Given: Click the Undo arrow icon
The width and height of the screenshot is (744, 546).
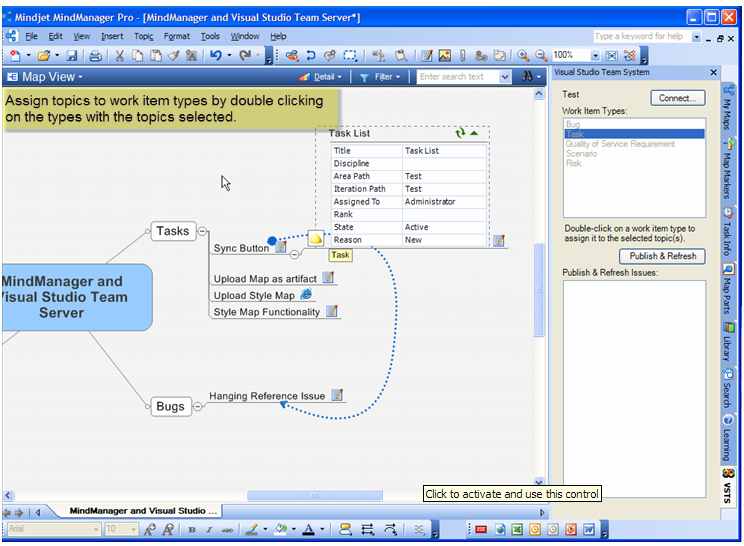Looking at the screenshot, I should tap(215, 56).
